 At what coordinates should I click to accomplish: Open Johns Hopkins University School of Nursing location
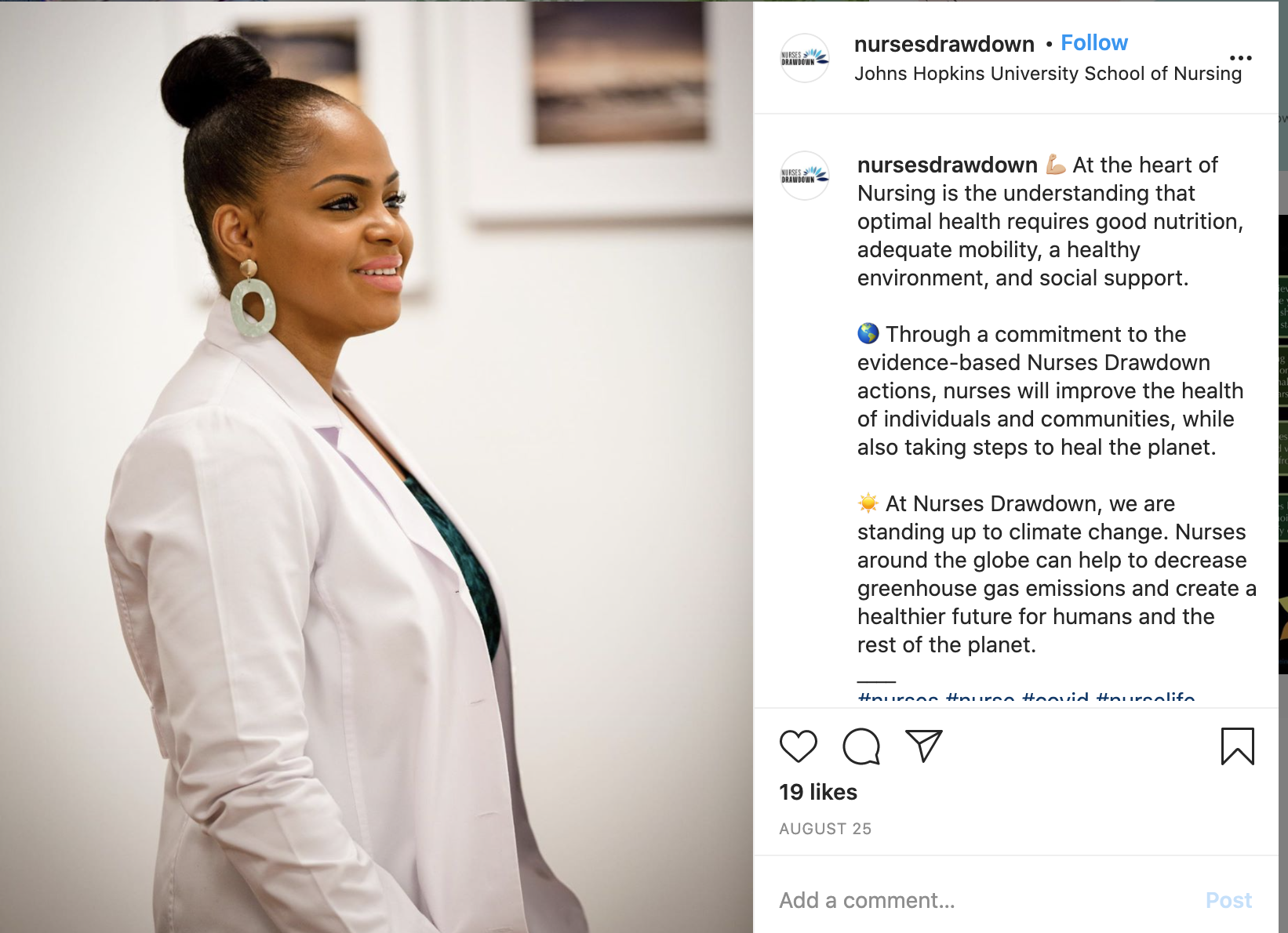[x=1048, y=74]
